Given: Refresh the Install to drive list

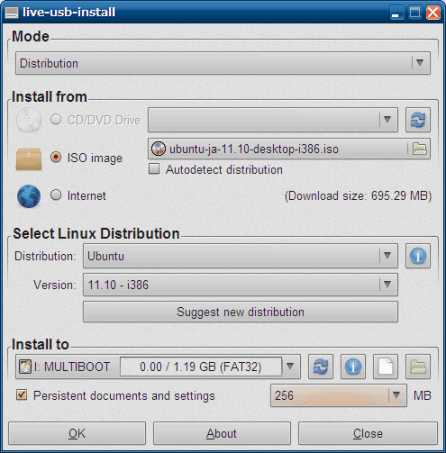Looking at the screenshot, I should pyautogui.click(x=320, y=367).
